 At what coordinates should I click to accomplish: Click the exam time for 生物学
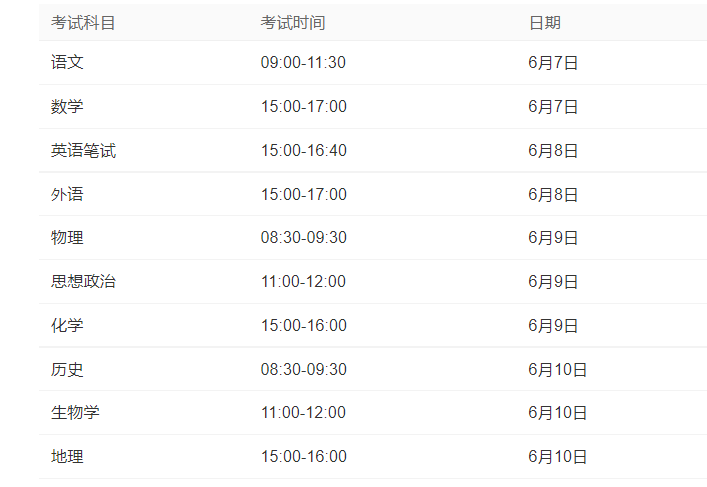click(x=303, y=412)
